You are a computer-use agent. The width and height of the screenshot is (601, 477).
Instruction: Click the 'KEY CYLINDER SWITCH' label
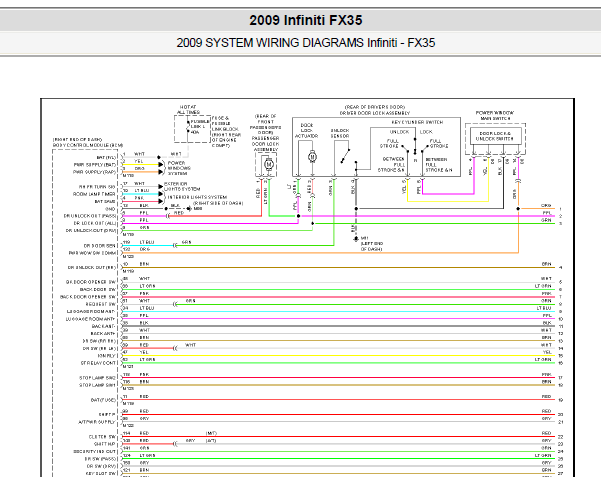pos(417,122)
